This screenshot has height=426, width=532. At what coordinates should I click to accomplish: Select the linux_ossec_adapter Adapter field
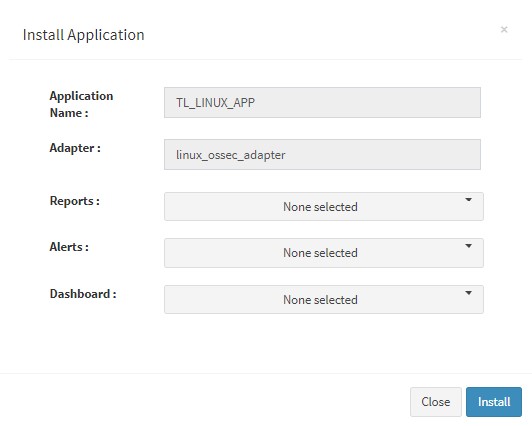point(322,154)
